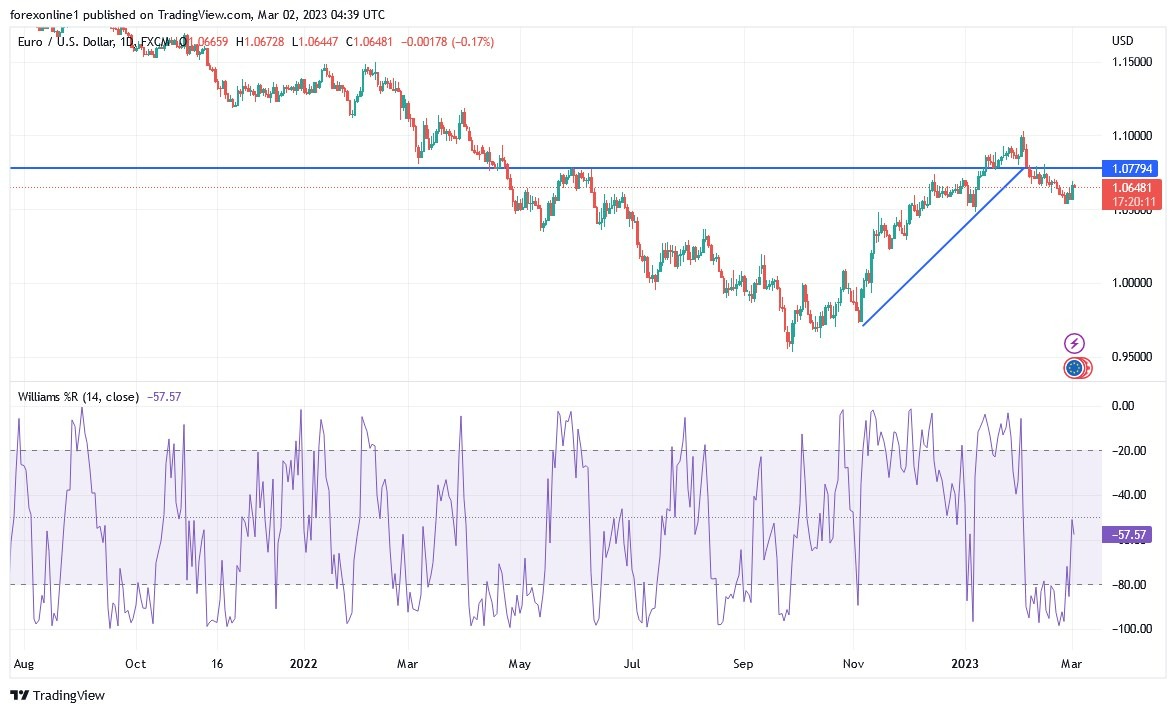
Task: Click the lightning bolt events icon
Action: 1073,343
